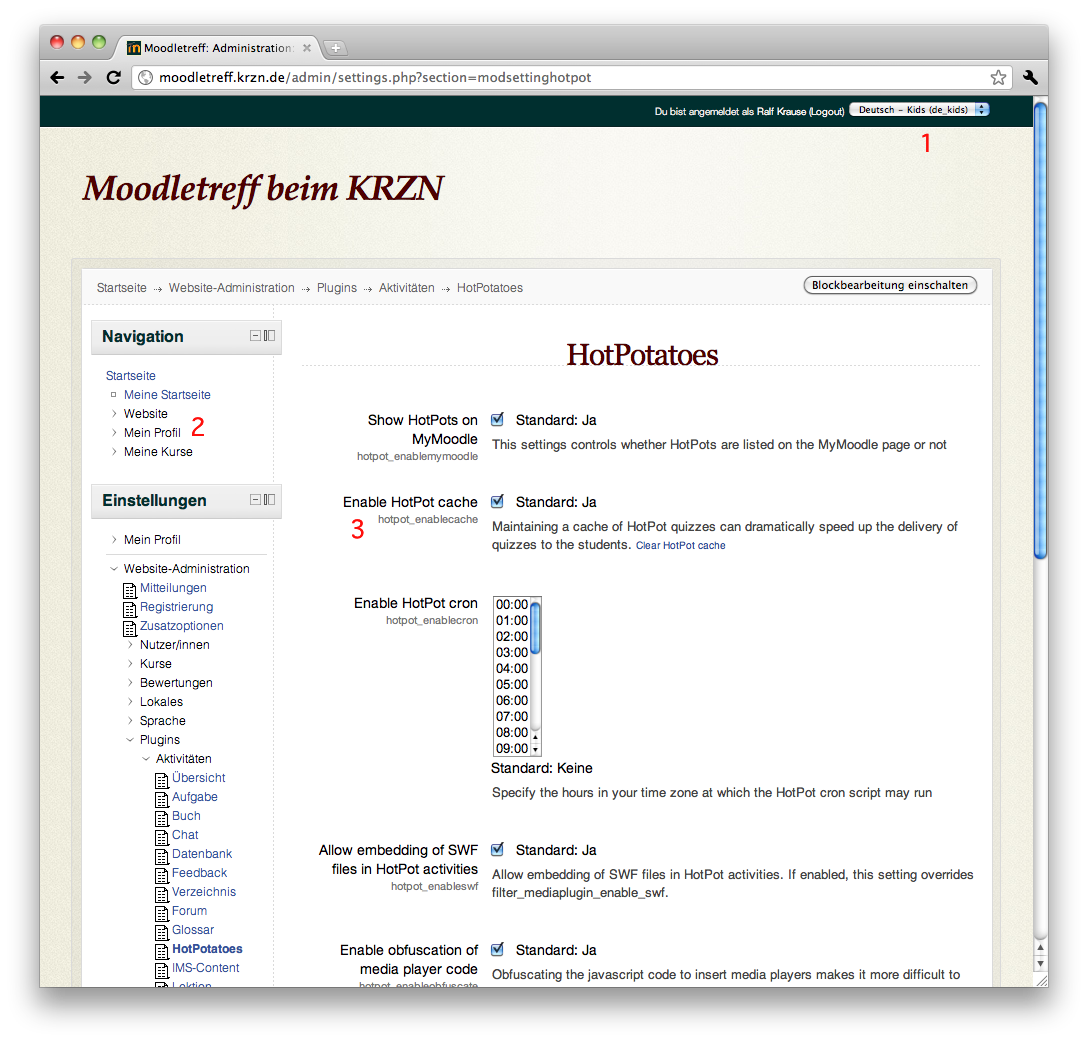Click the Glossar page icon
Image resolution: width=1088 pixels, height=1042 pixels.
(x=162, y=932)
